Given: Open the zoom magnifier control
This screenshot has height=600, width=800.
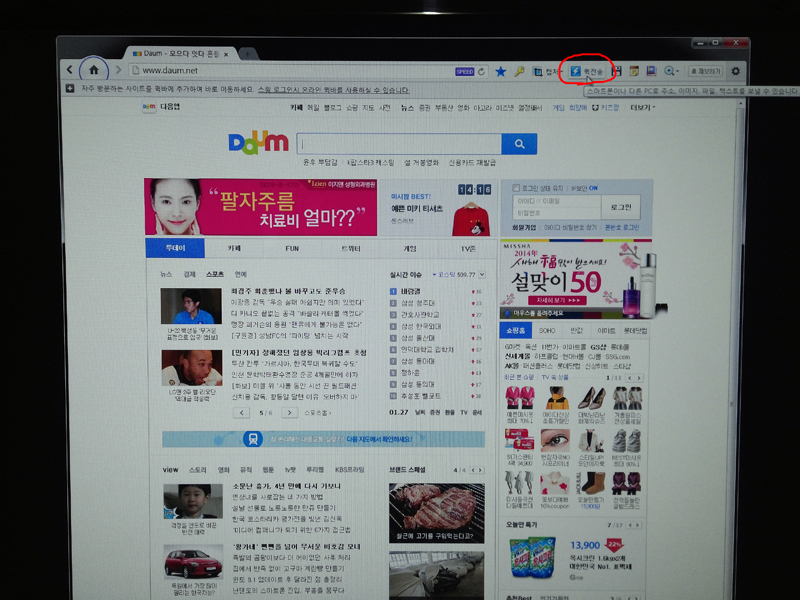Looking at the screenshot, I should 671,71.
